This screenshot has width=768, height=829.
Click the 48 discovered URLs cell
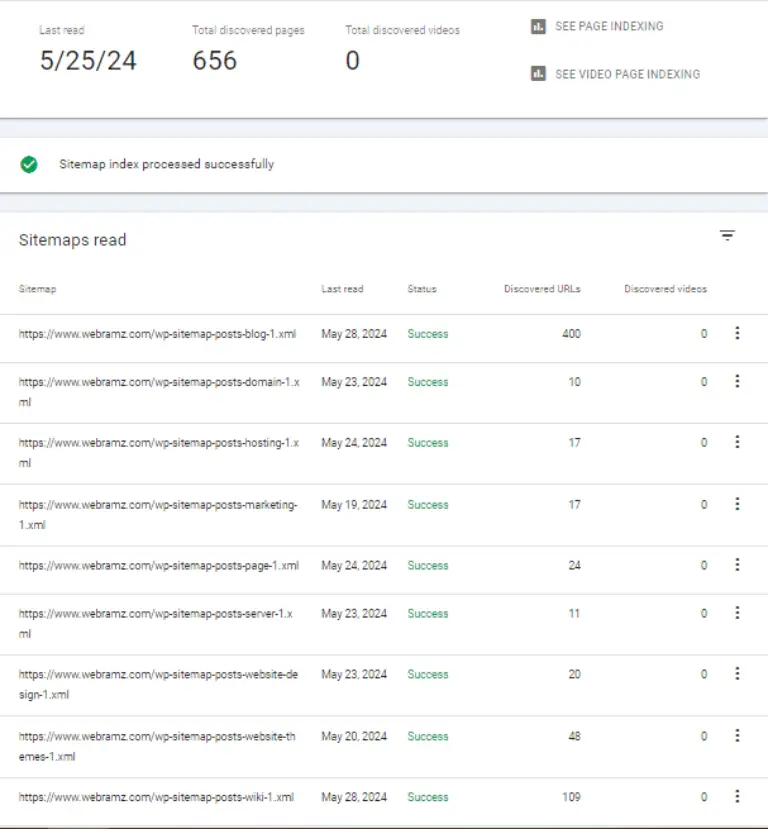[575, 736]
